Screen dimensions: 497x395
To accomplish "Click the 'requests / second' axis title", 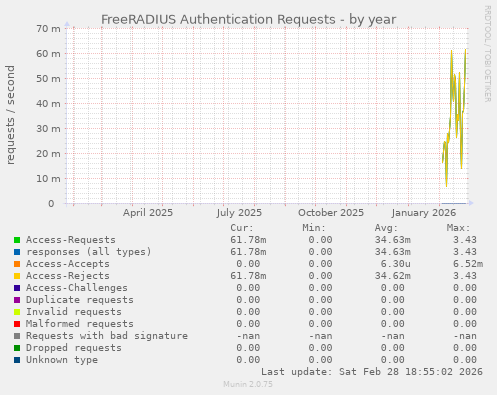I will (10, 115).
